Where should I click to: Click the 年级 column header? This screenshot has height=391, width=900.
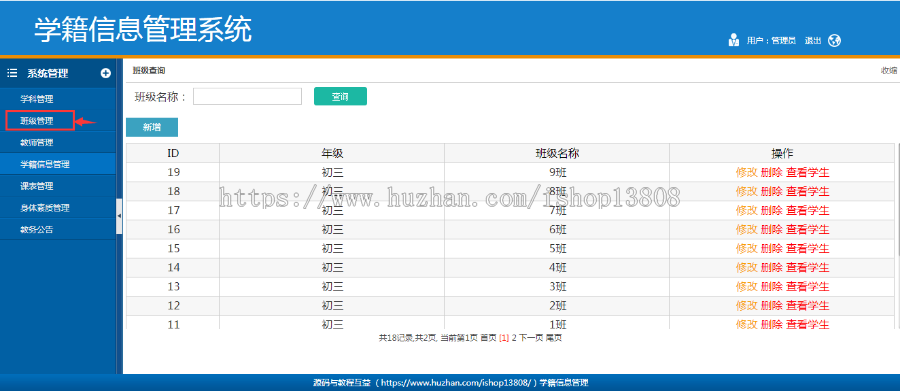332,153
